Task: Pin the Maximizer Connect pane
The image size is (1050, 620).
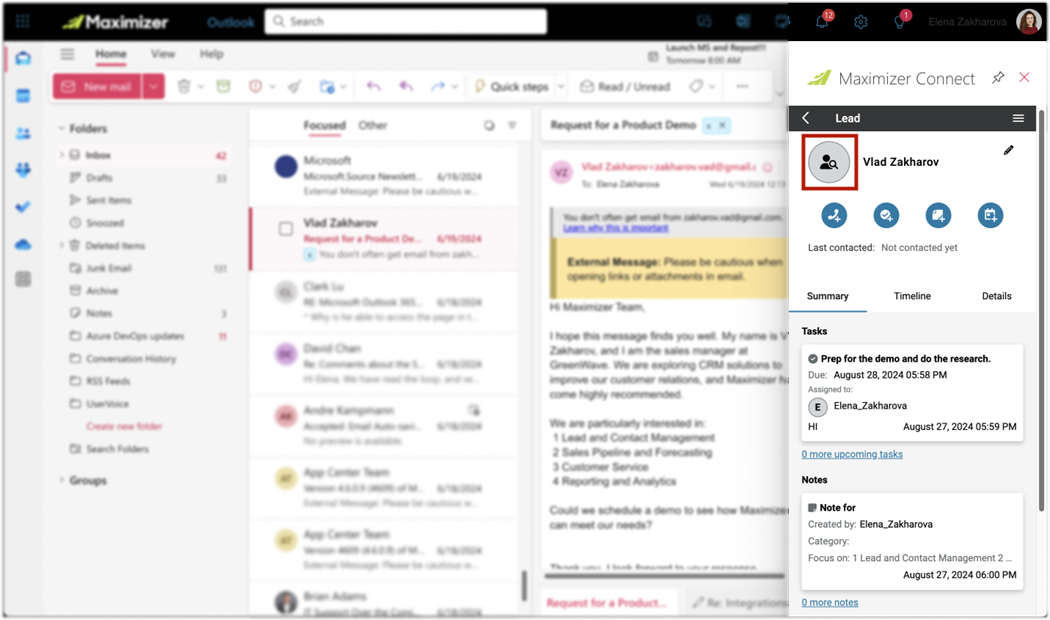Action: tap(998, 78)
